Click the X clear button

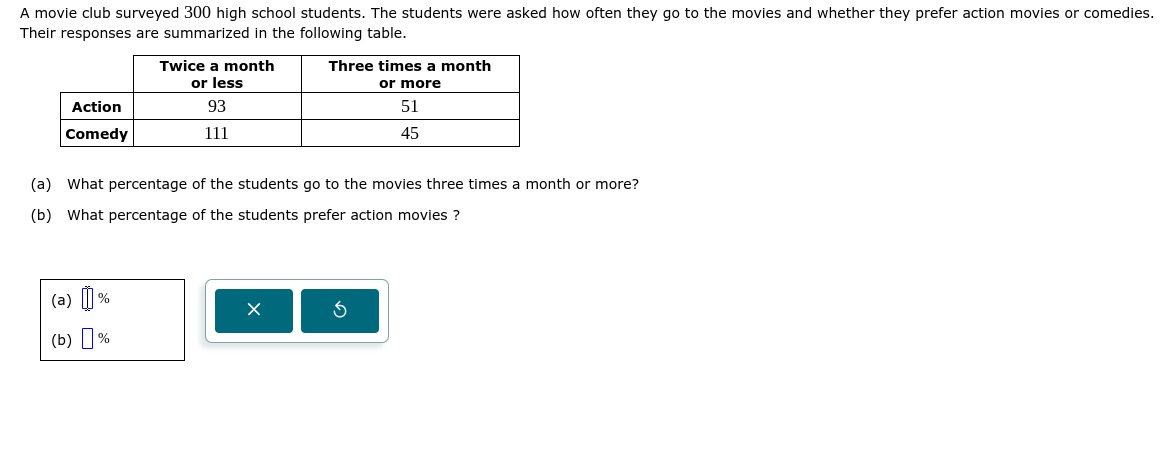(253, 310)
